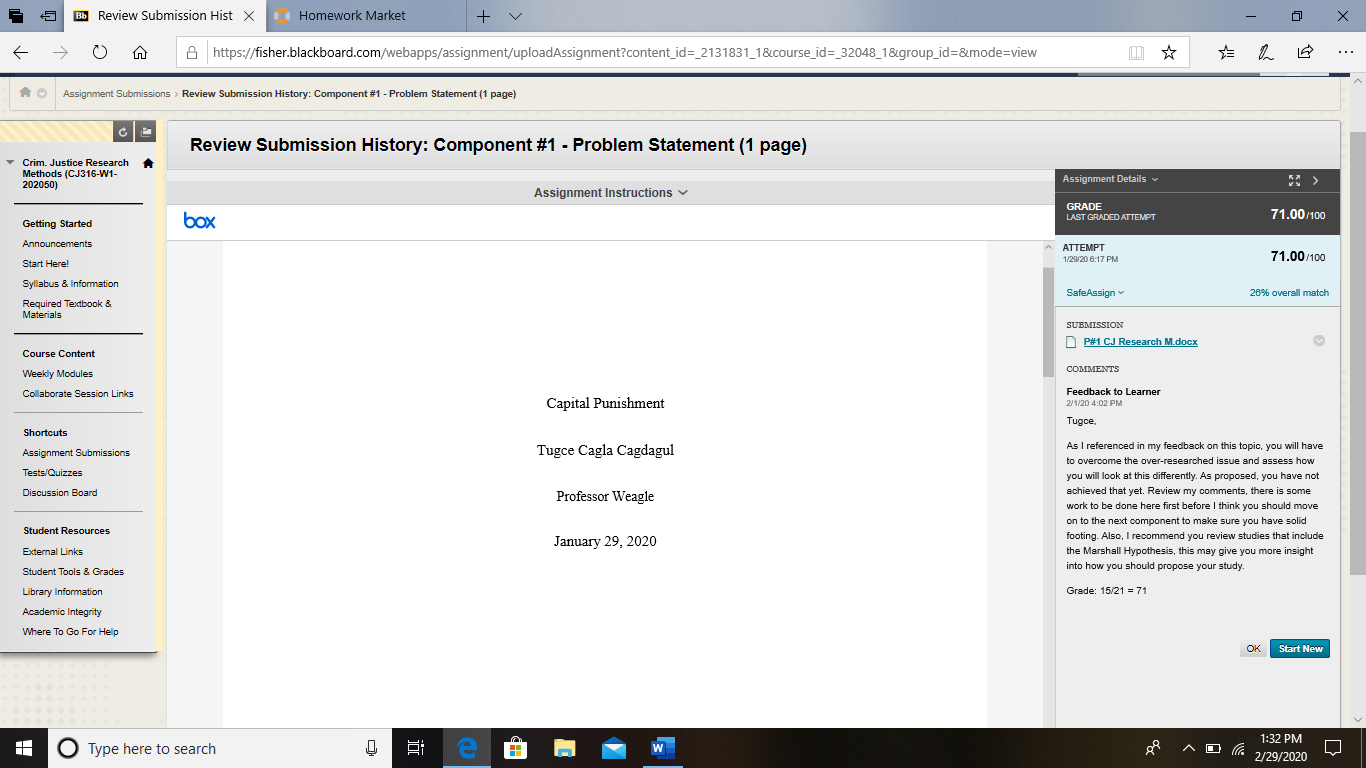Open External Links
Screen dimensions: 1366x768
[53, 552]
